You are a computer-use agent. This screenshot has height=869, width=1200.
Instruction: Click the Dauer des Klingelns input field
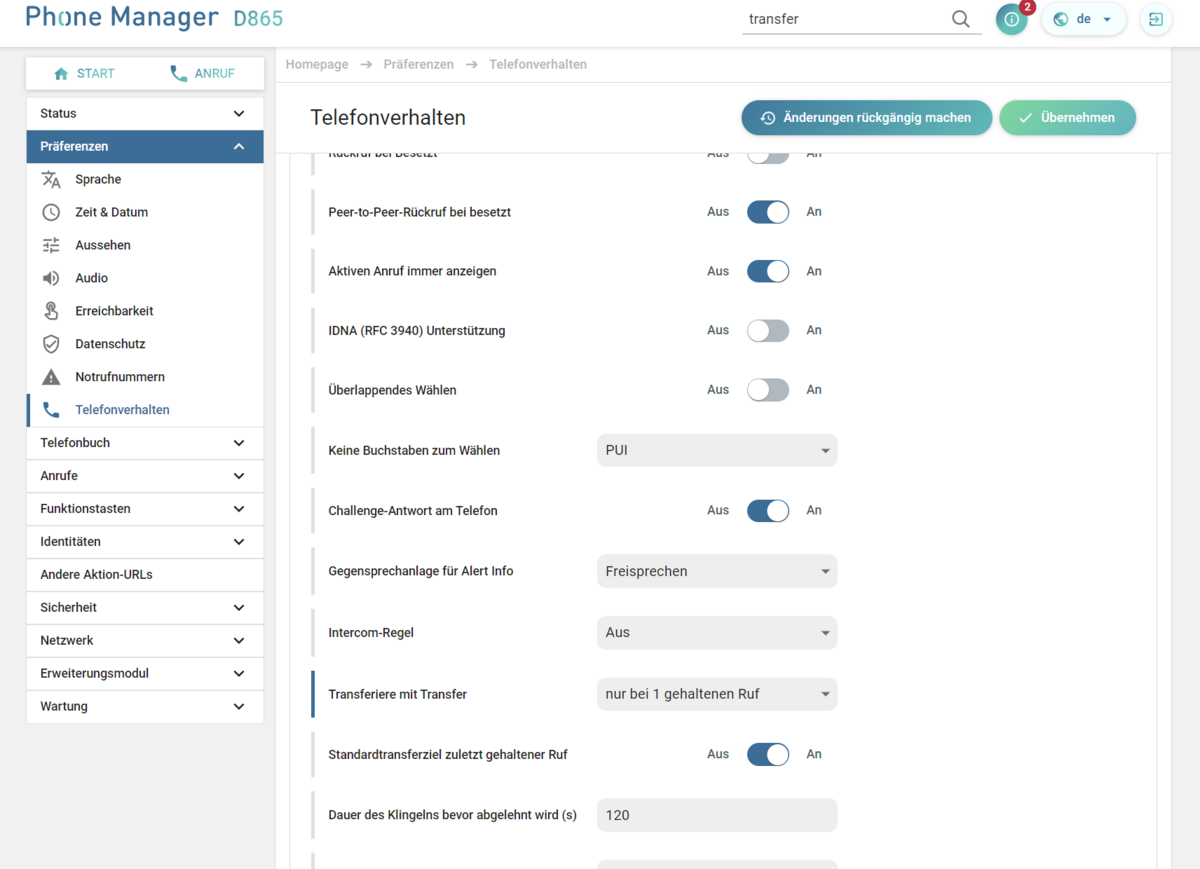pos(716,815)
